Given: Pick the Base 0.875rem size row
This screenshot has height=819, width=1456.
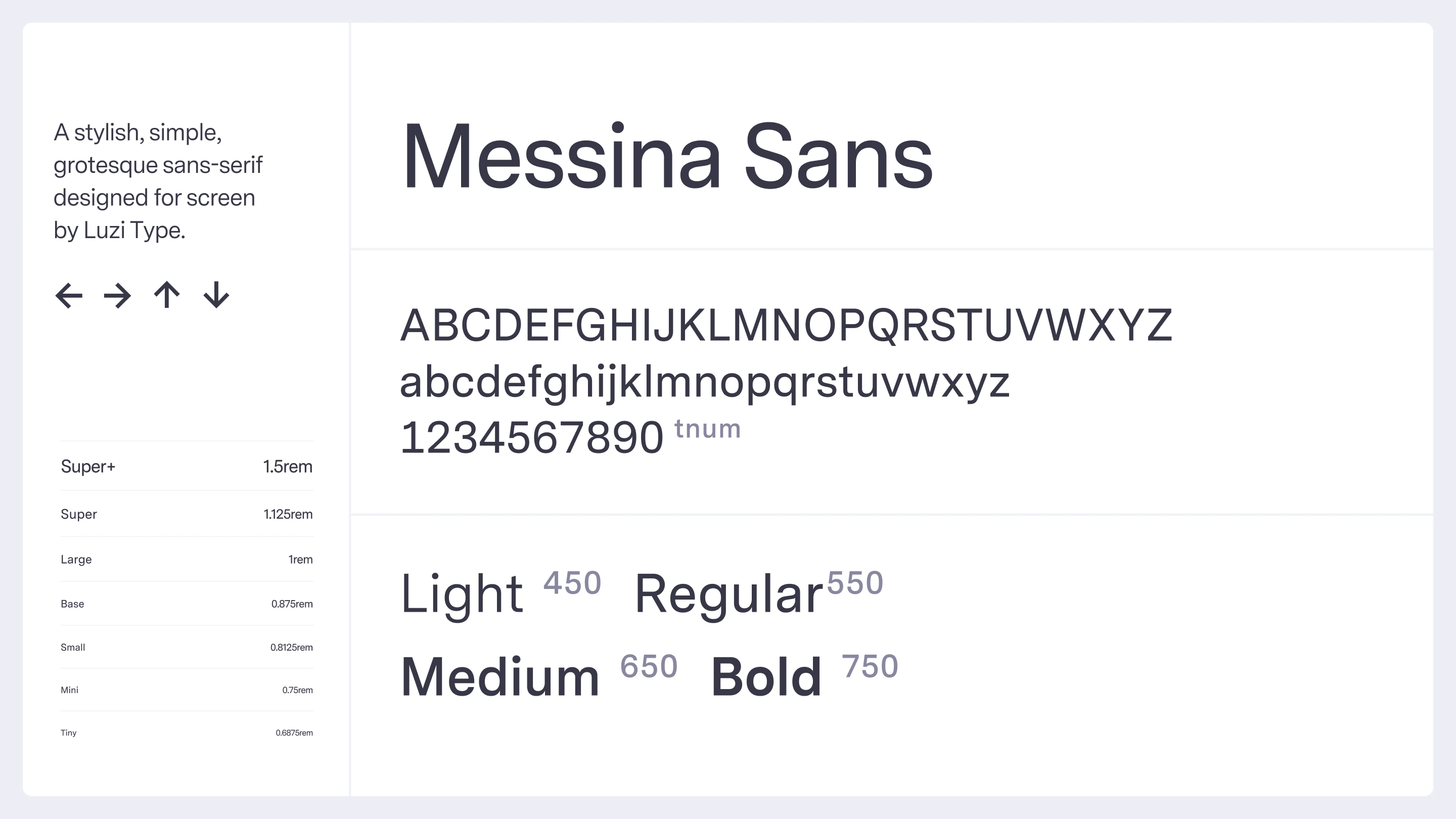Looking at the screenshot, I should [x=187, y=604].
